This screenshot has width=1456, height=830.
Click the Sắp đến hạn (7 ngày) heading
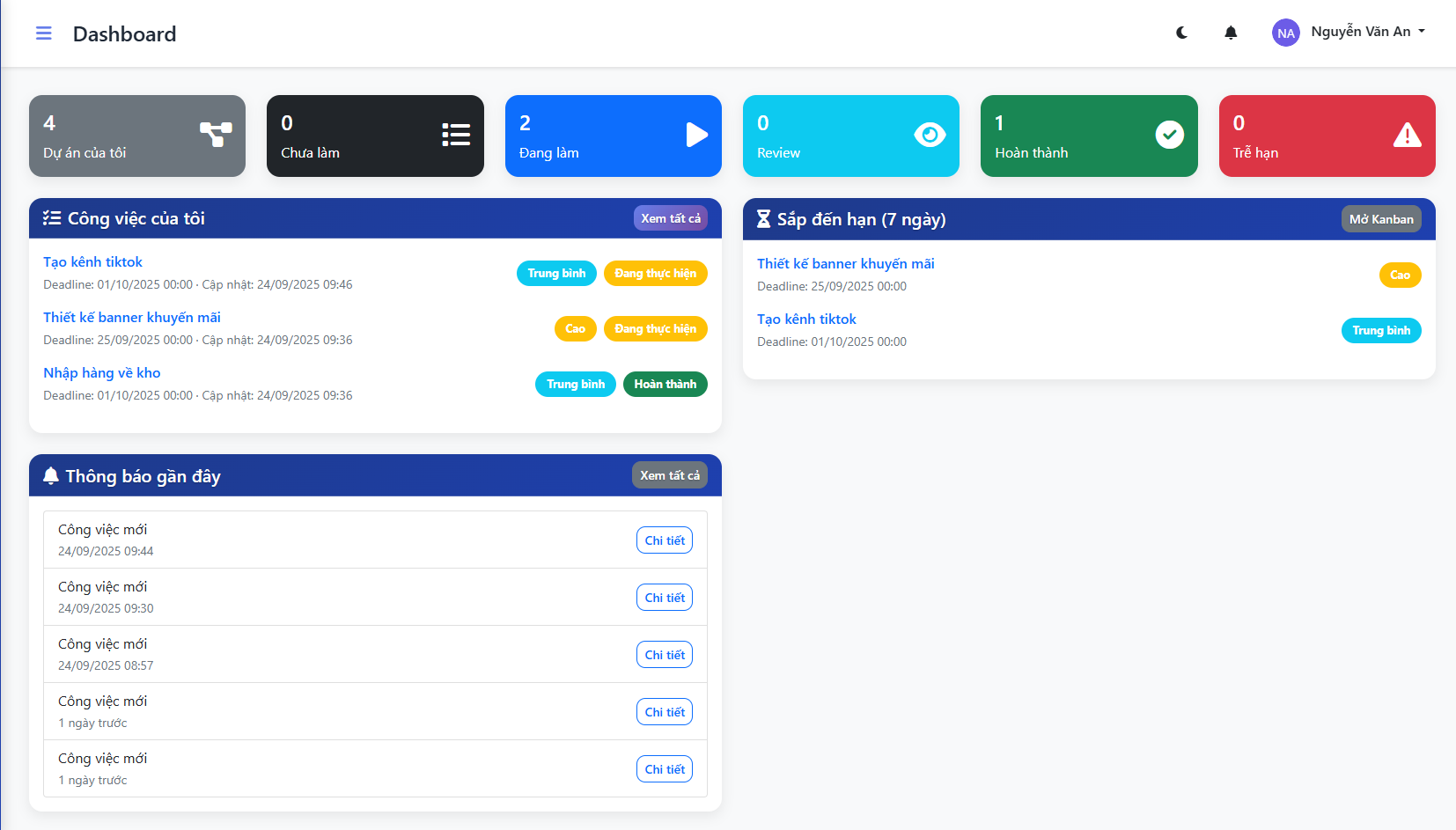coord(862,219)
